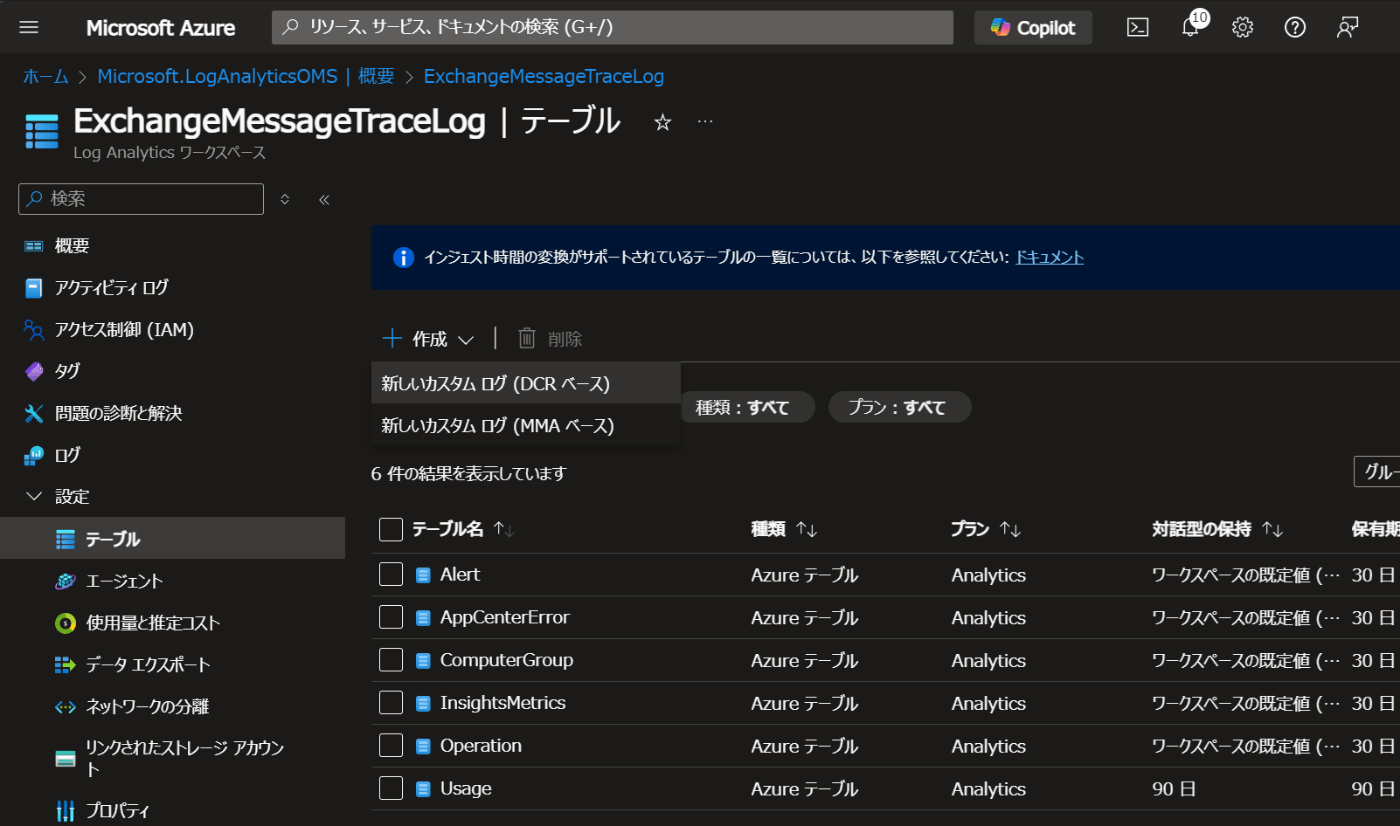Sort by テーブル名 column arrows
Viewport: 1400px width, 826px height.
click(504, 530)
